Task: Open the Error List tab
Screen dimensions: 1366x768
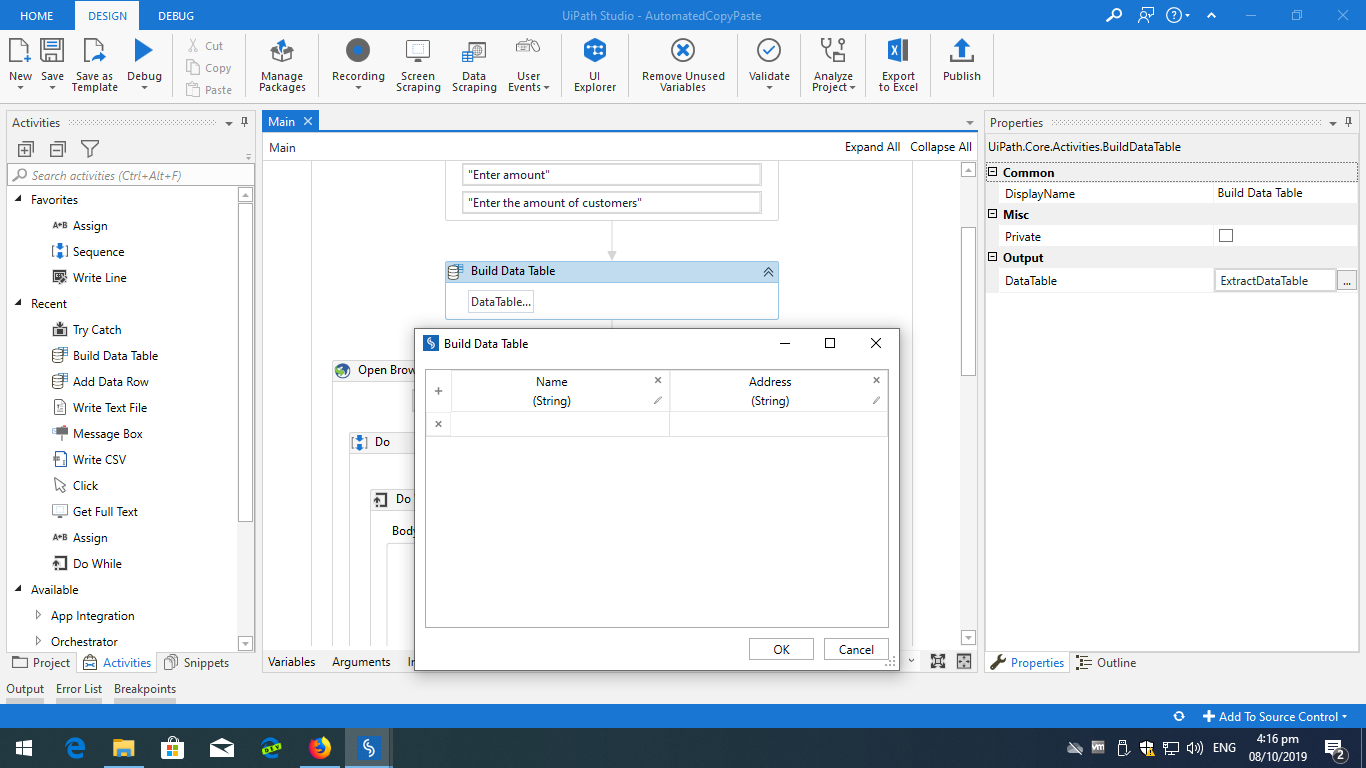Action: coord(79,689)
